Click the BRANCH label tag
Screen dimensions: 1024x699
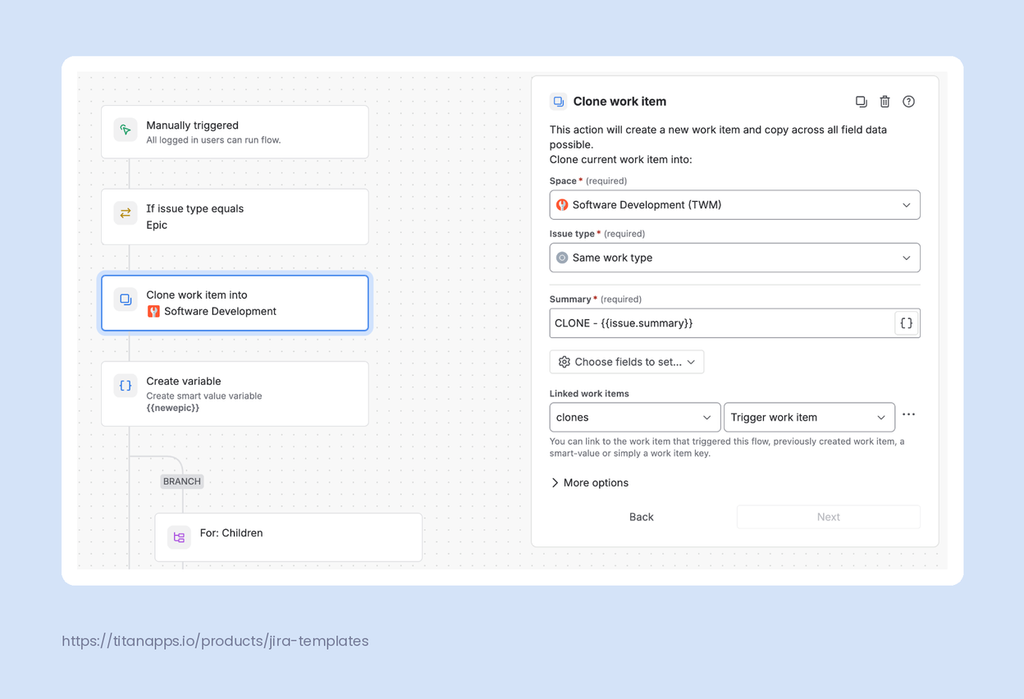pos(182,481)
